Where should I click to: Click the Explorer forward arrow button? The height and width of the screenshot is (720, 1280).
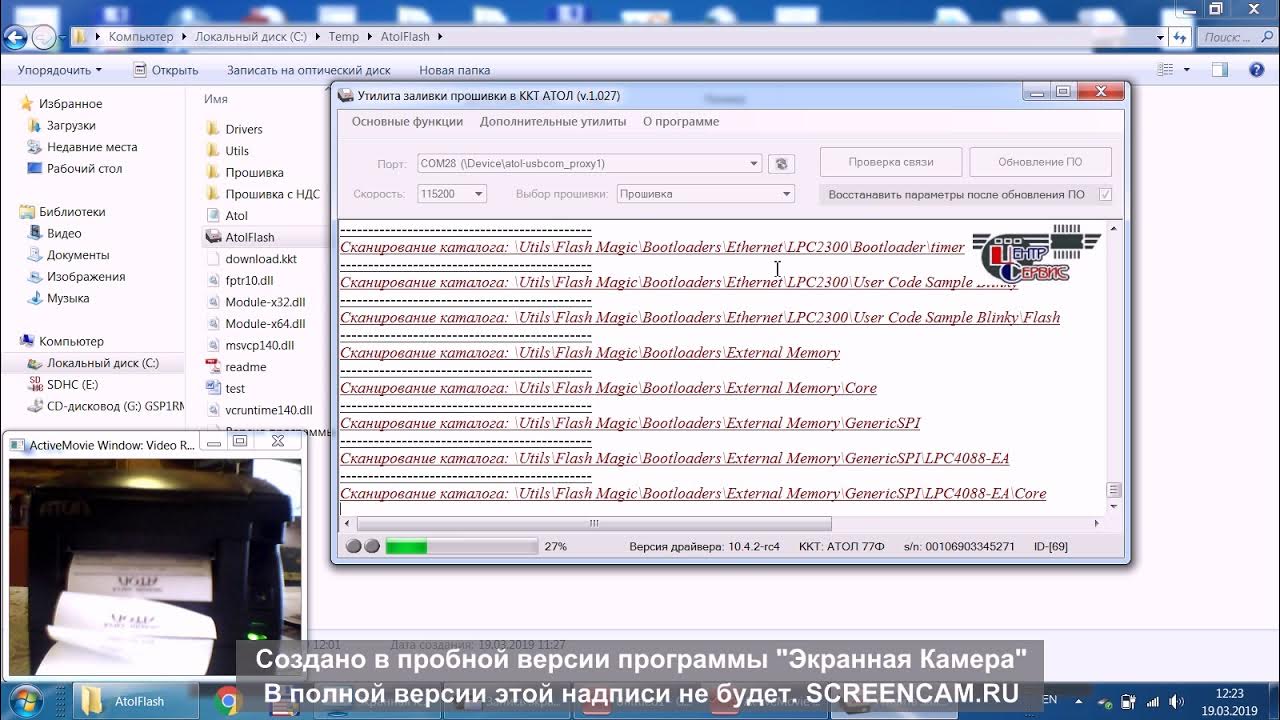coord(43,37)
